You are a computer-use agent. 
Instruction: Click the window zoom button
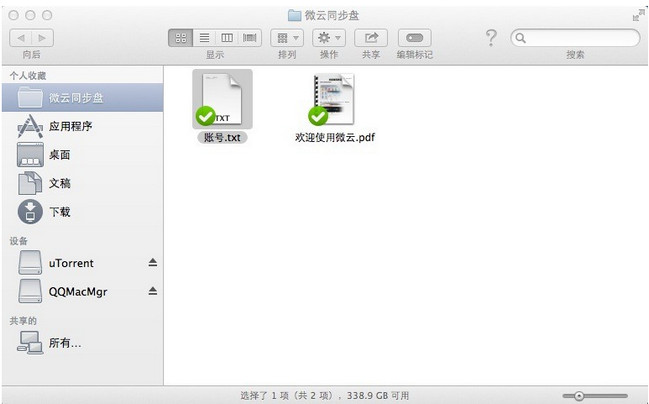coord(47,15)
